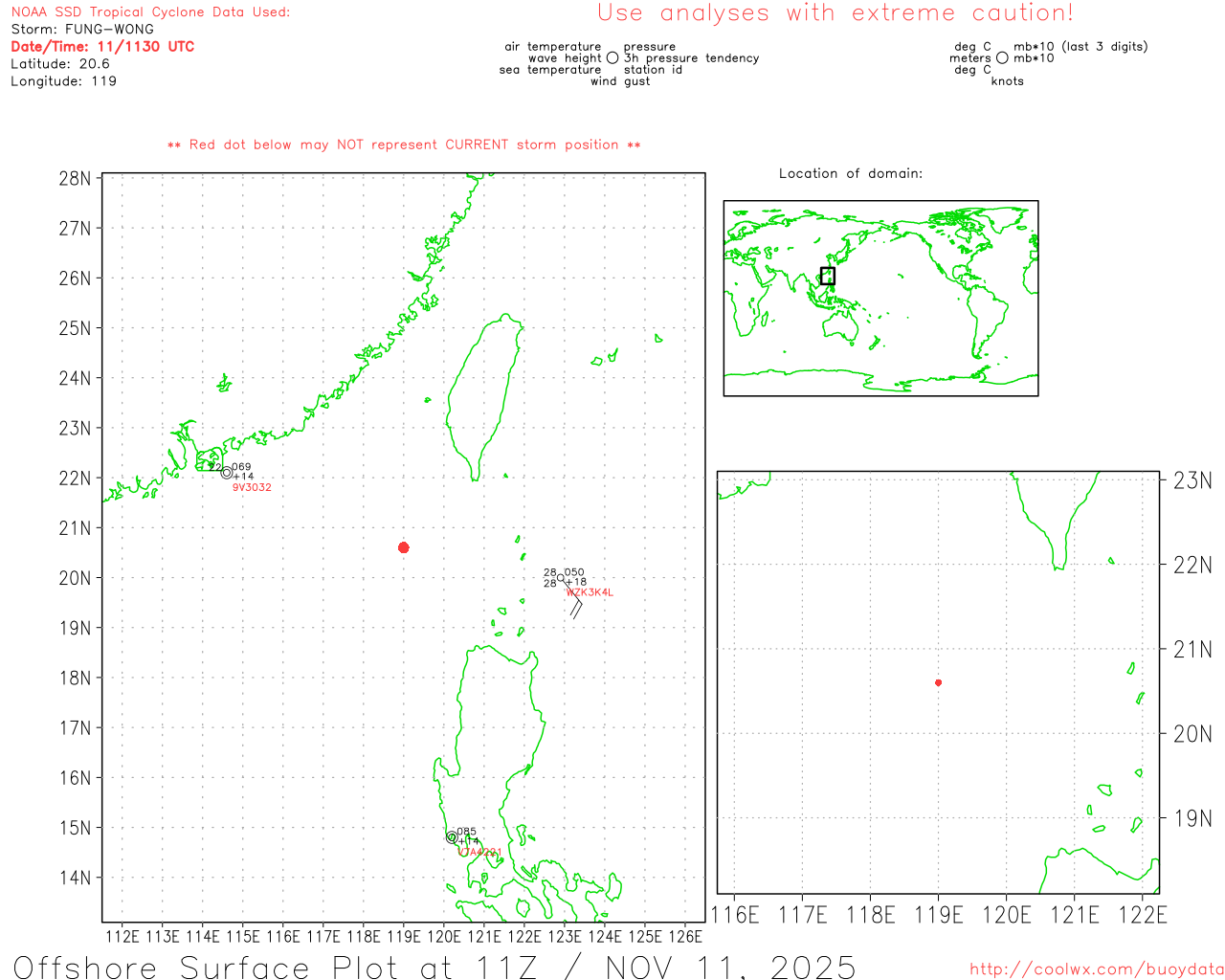Click station circle marker for 9V3032
This screenshot has width=1225, height=980.
pos(227,472)
